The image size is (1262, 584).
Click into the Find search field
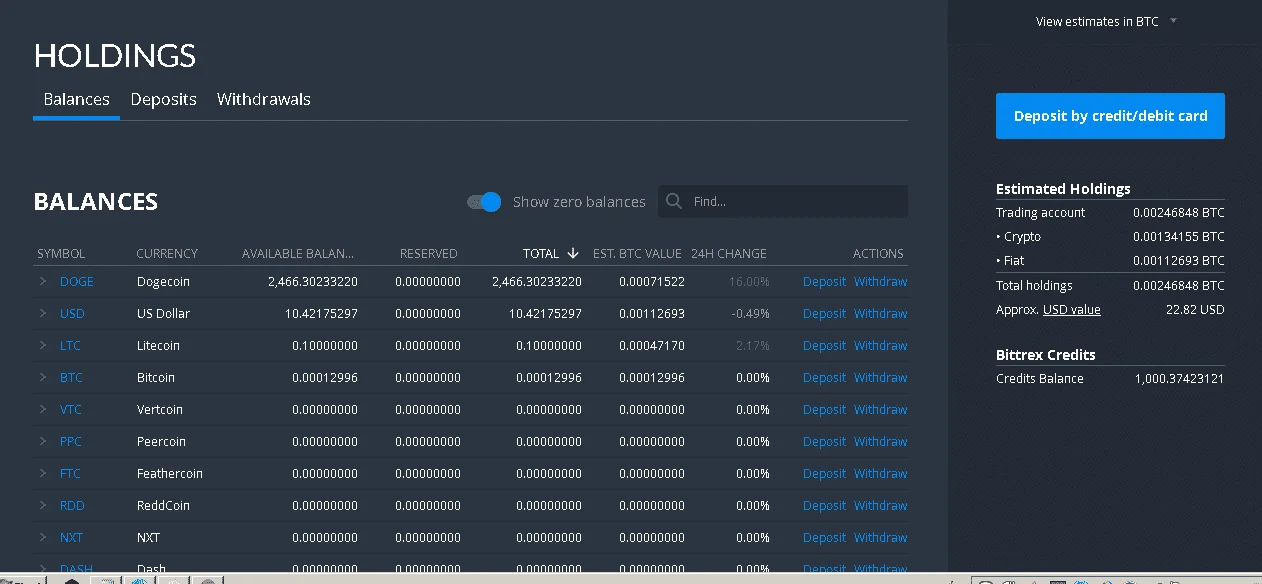[783, 201]
